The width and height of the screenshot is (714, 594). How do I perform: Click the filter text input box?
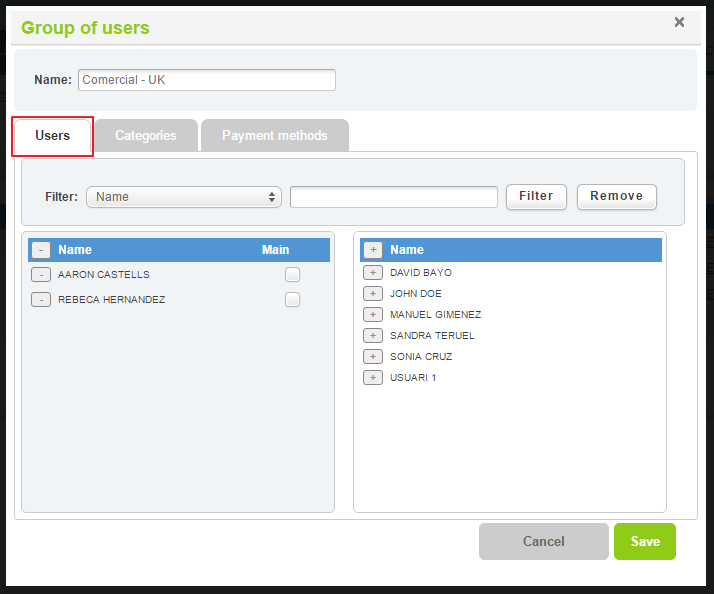(394, 197)
